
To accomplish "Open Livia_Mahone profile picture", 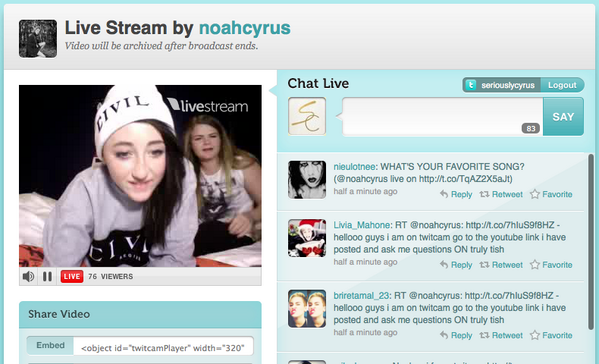I will tap(307, 238).
